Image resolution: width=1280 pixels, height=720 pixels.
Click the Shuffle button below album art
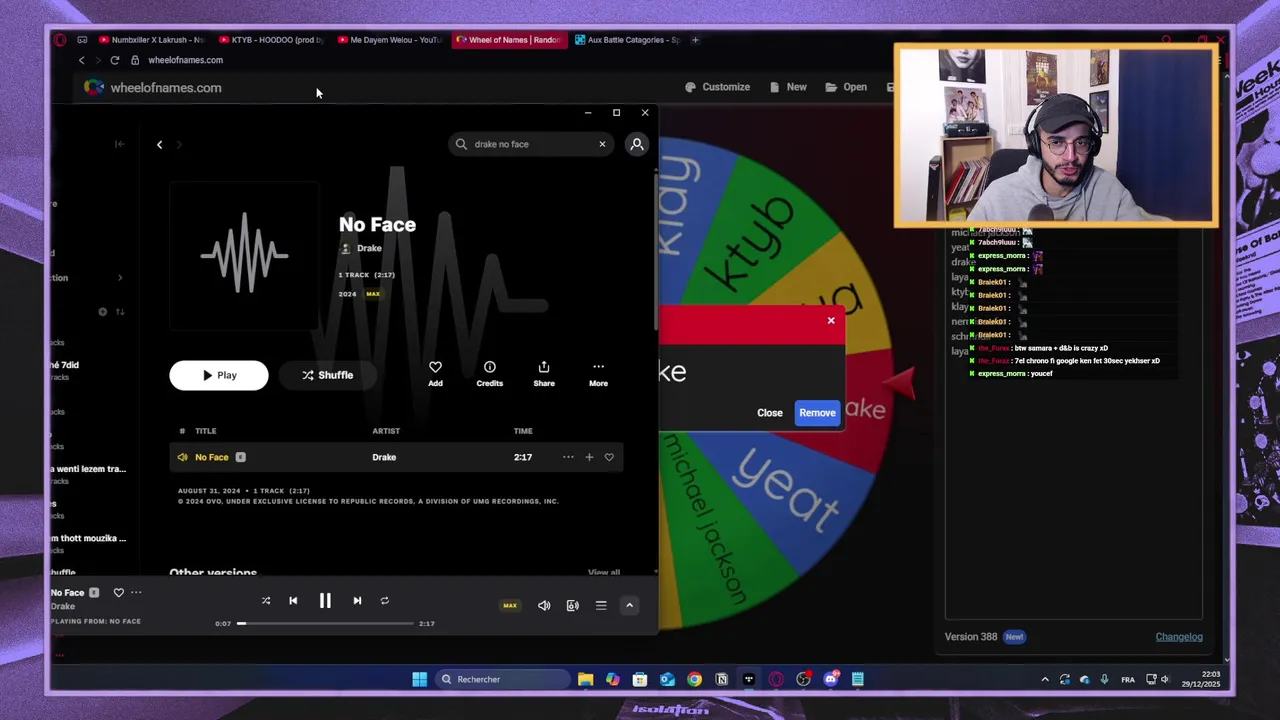328,375
